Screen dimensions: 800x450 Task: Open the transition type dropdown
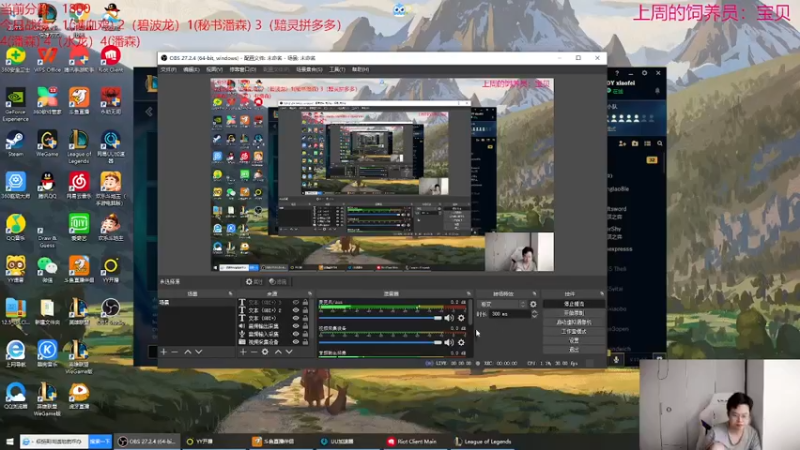pos(502,304)
